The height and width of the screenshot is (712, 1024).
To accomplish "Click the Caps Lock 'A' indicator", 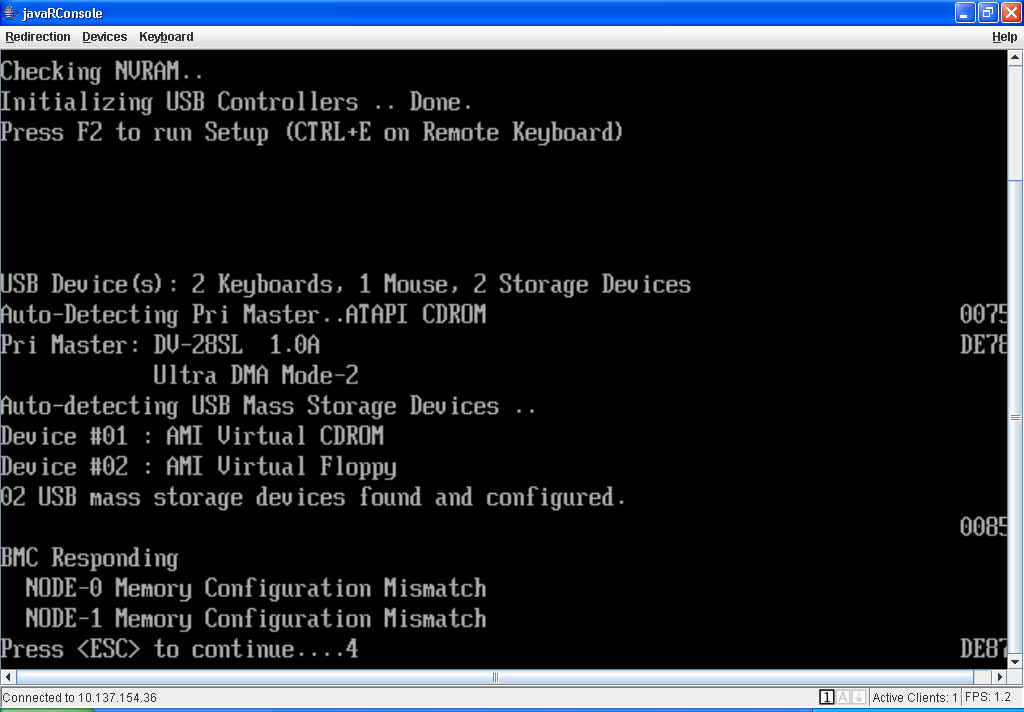I will pos(842,698).
